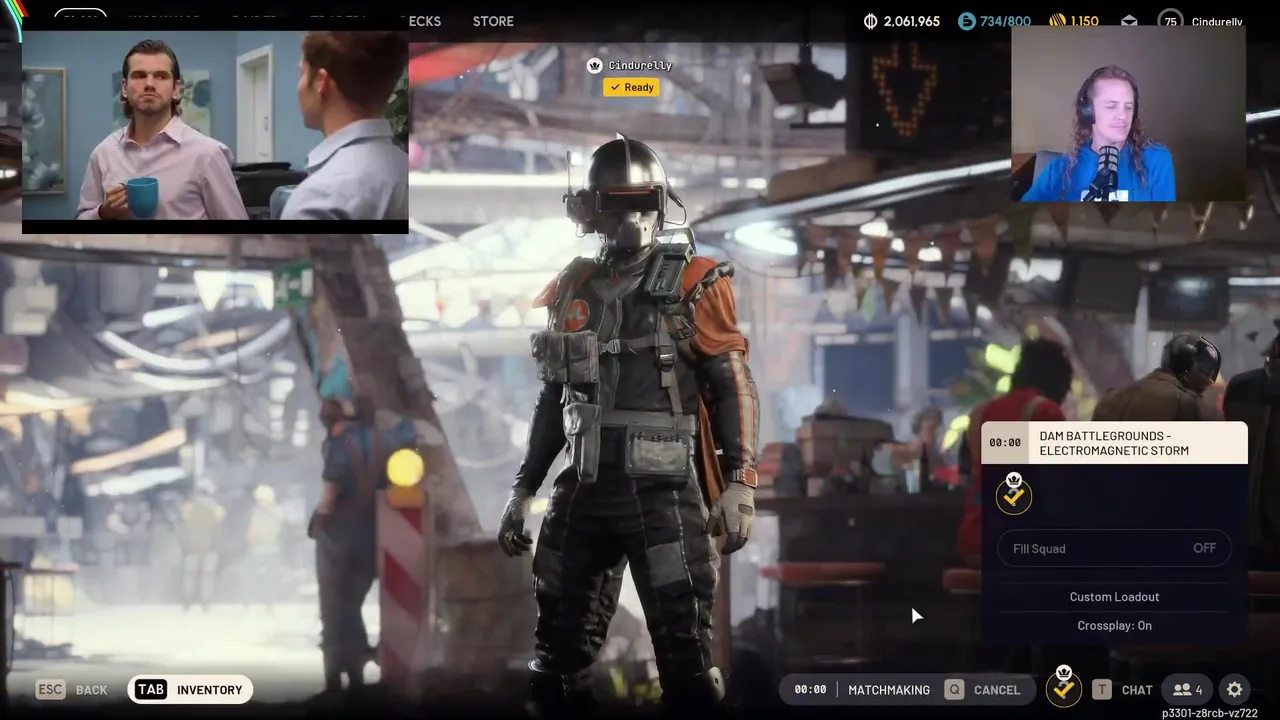Toggle Fill Squad OFF switch
The image size is (1280, 720).
[x=1114, y=548]
